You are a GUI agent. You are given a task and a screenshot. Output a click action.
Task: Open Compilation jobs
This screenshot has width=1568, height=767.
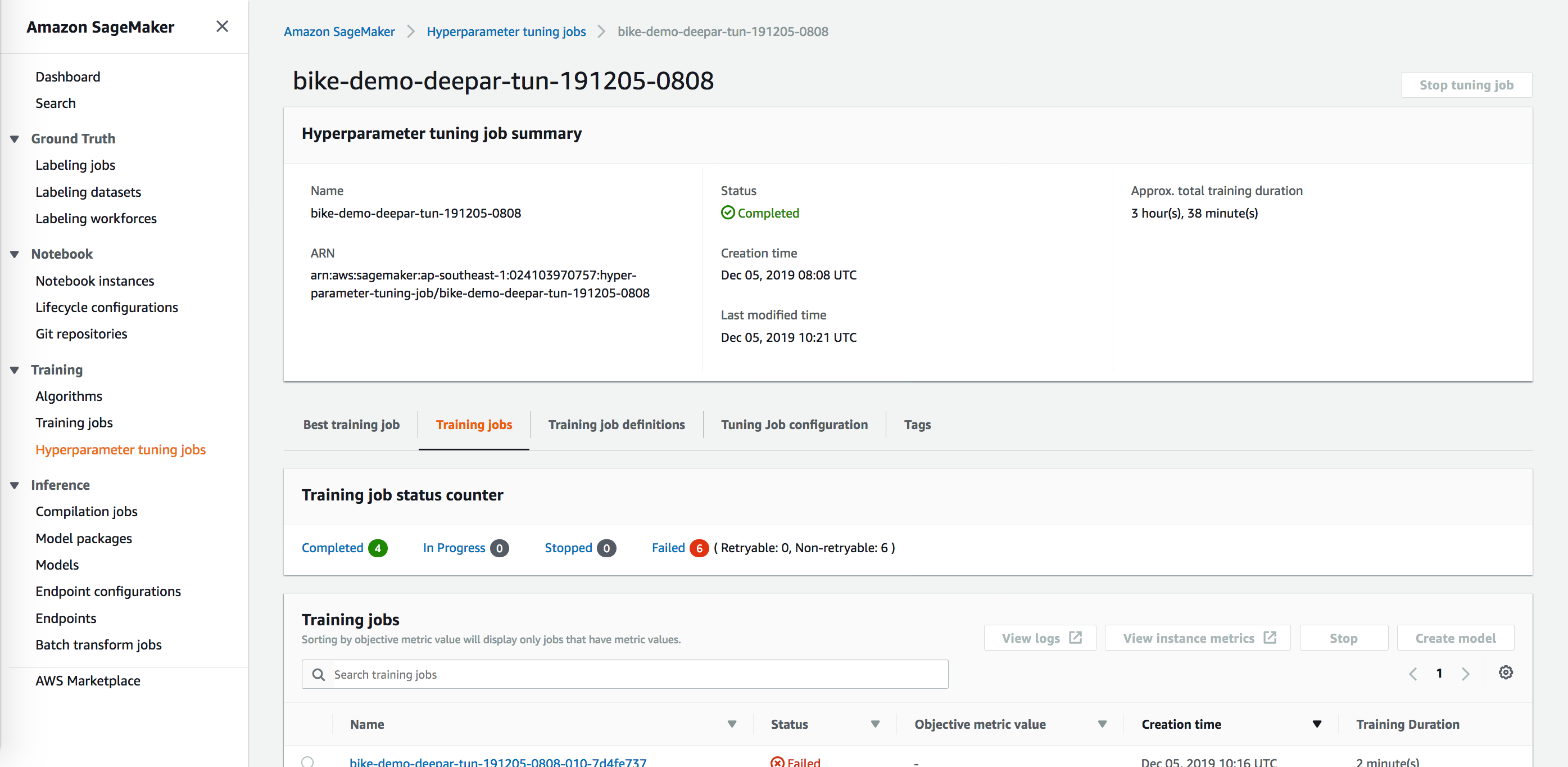(87, 512)
